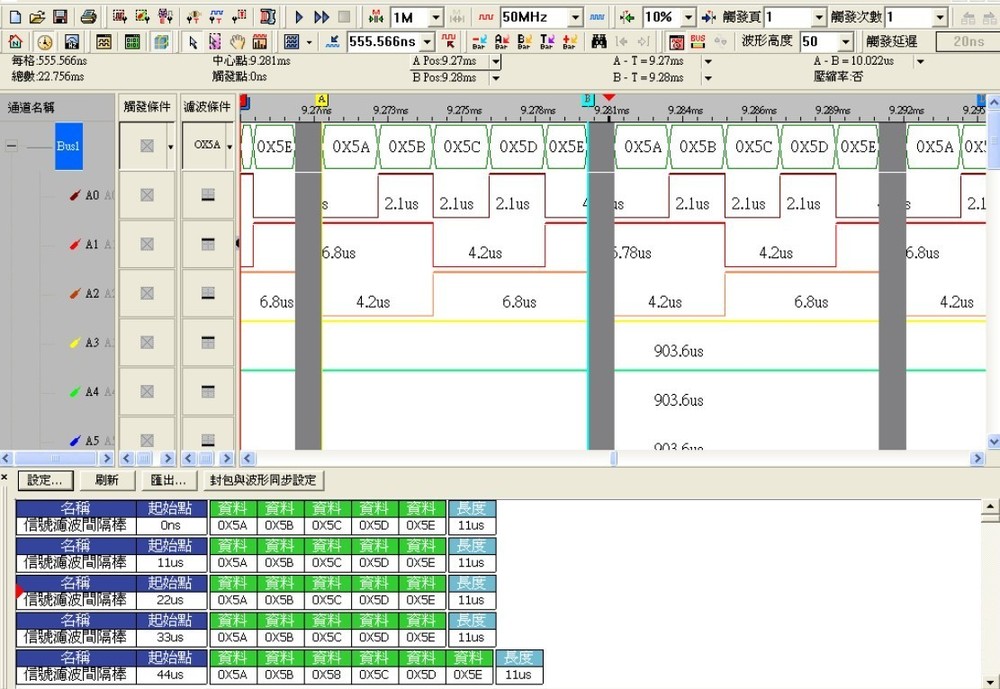Toggle filter condition for channel A0
Viewport: 1000px width, 689px height.
click(208, 195)
